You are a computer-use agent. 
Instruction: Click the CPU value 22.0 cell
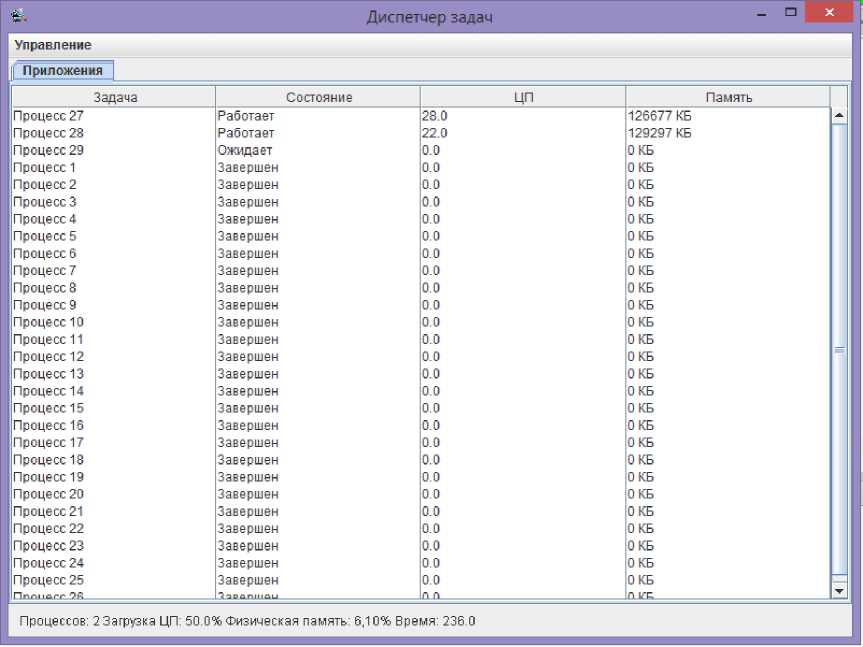pos(435,133)
